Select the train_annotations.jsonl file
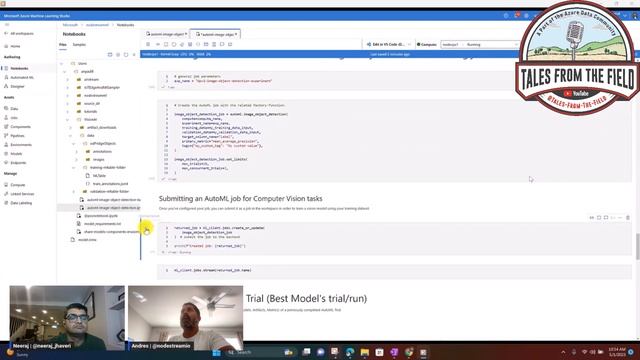The height and width of the screenshot is (360, 640). pos(110,184)
